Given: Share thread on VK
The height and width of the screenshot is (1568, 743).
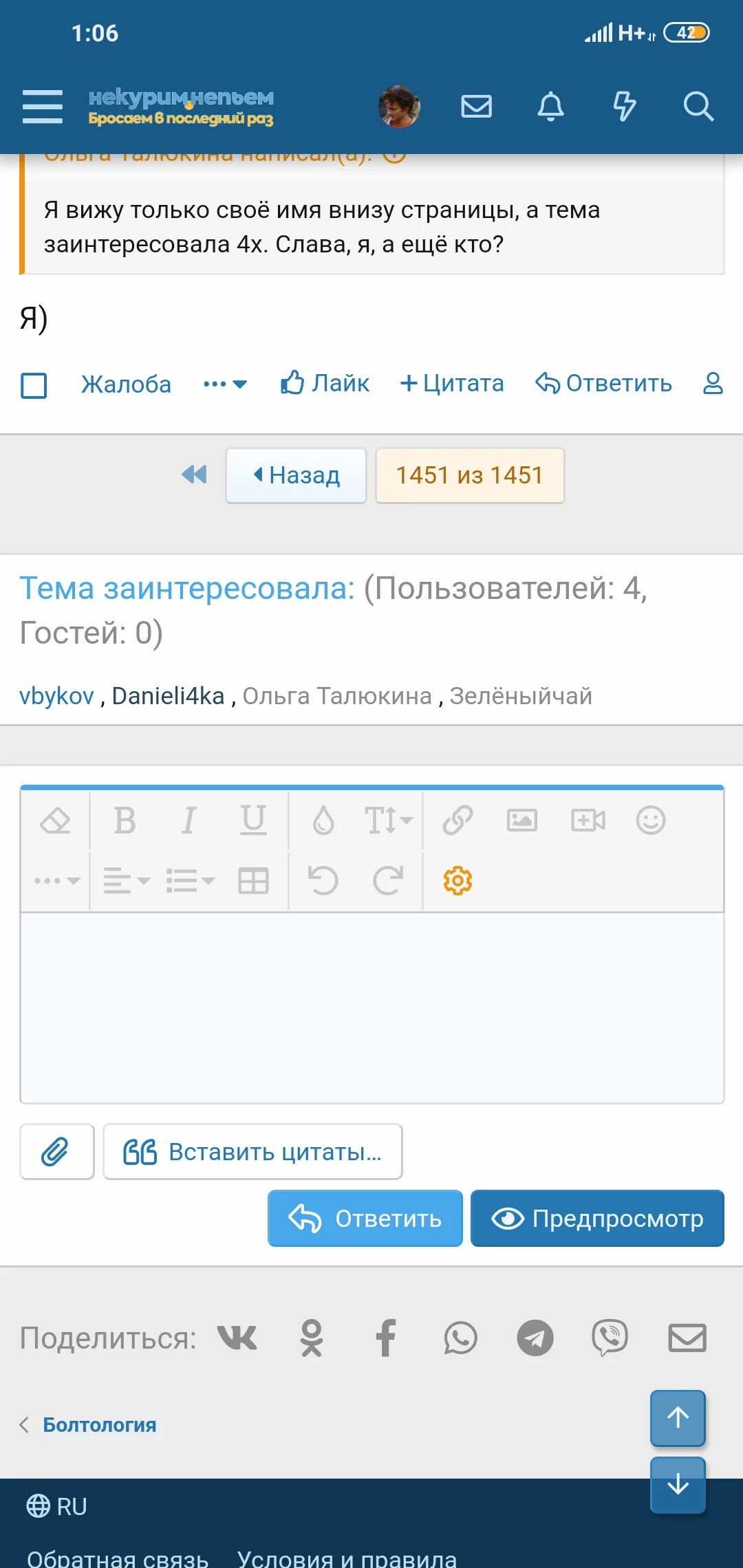Looking at the screenshot, I should pyautogui.click(x=237, y=1338).
